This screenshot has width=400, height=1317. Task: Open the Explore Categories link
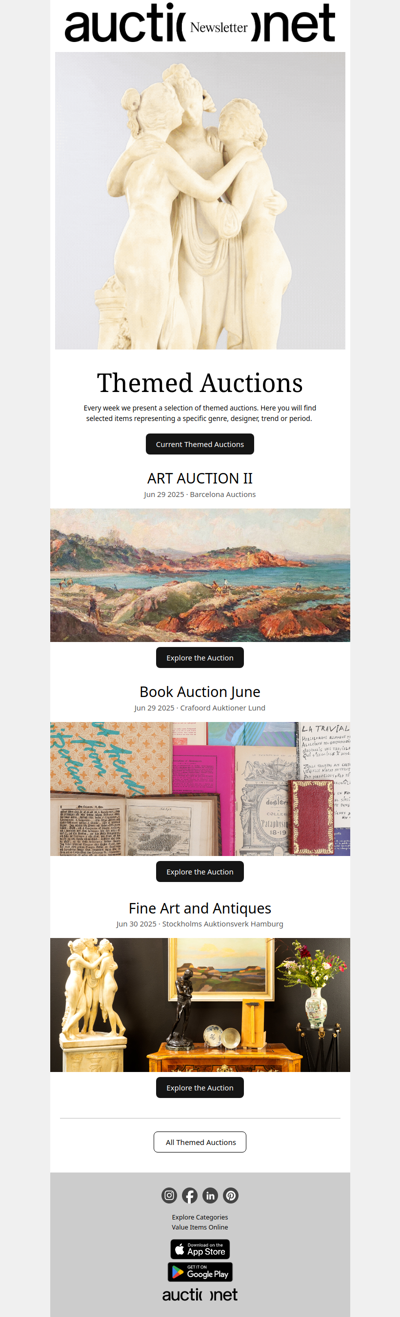tap(200, 1217)
